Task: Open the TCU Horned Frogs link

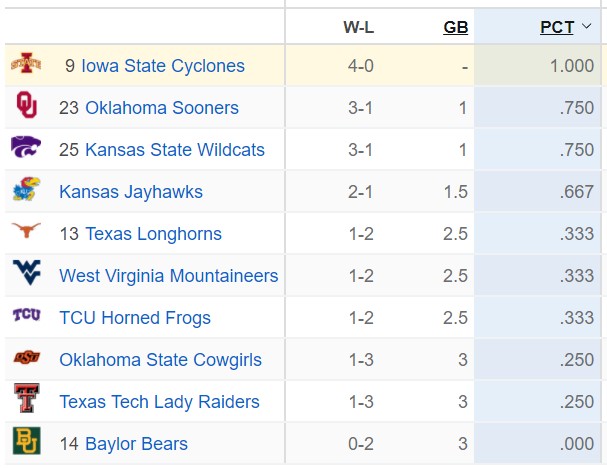Action: click(135, 318)
